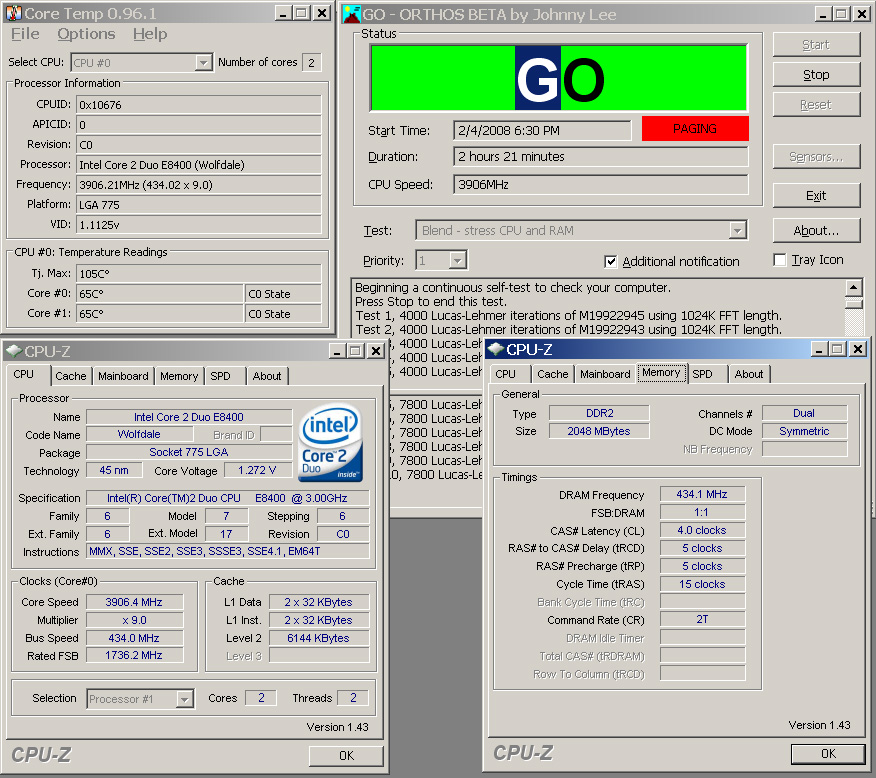Image resolution: width=876 pixels, height=778 pixels.
Task: Click the green GO status indicator
Action: coord(559,78)
